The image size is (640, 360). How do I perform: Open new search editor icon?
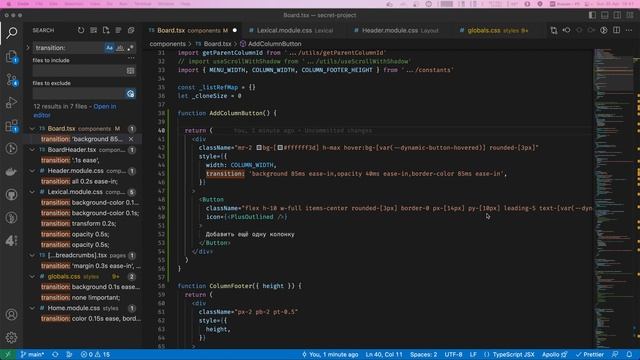point(106,30)
